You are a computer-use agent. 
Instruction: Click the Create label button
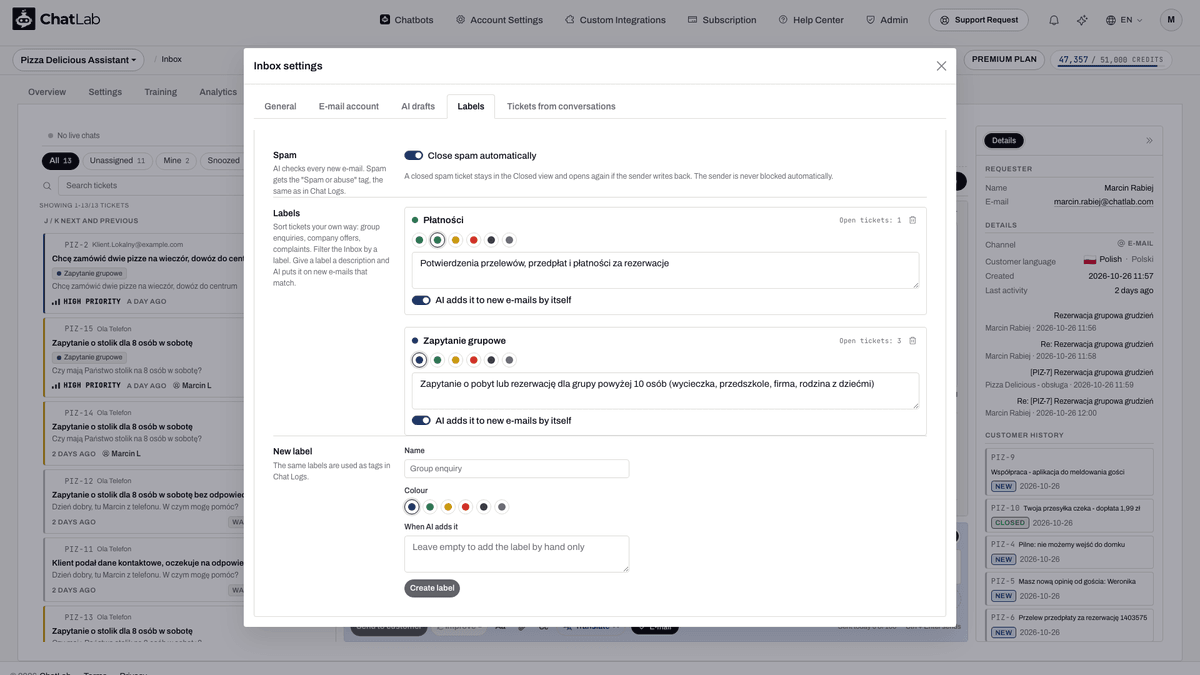pyautogui.click(x=432, y=588)
